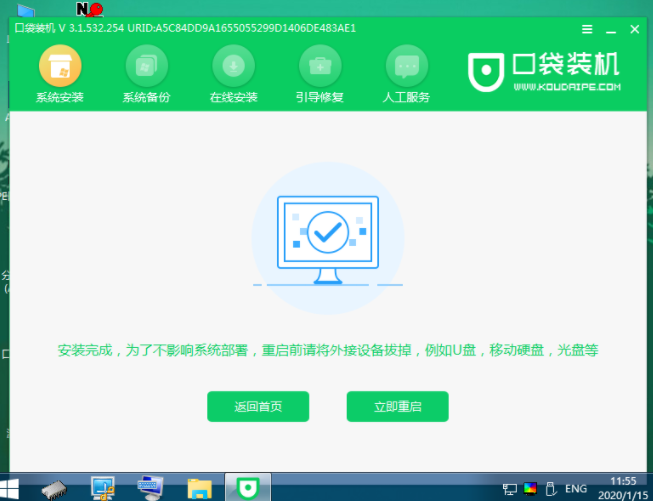
Task: Open the 引导修复 (Boot Repair) tool
Action: (320, 75)
